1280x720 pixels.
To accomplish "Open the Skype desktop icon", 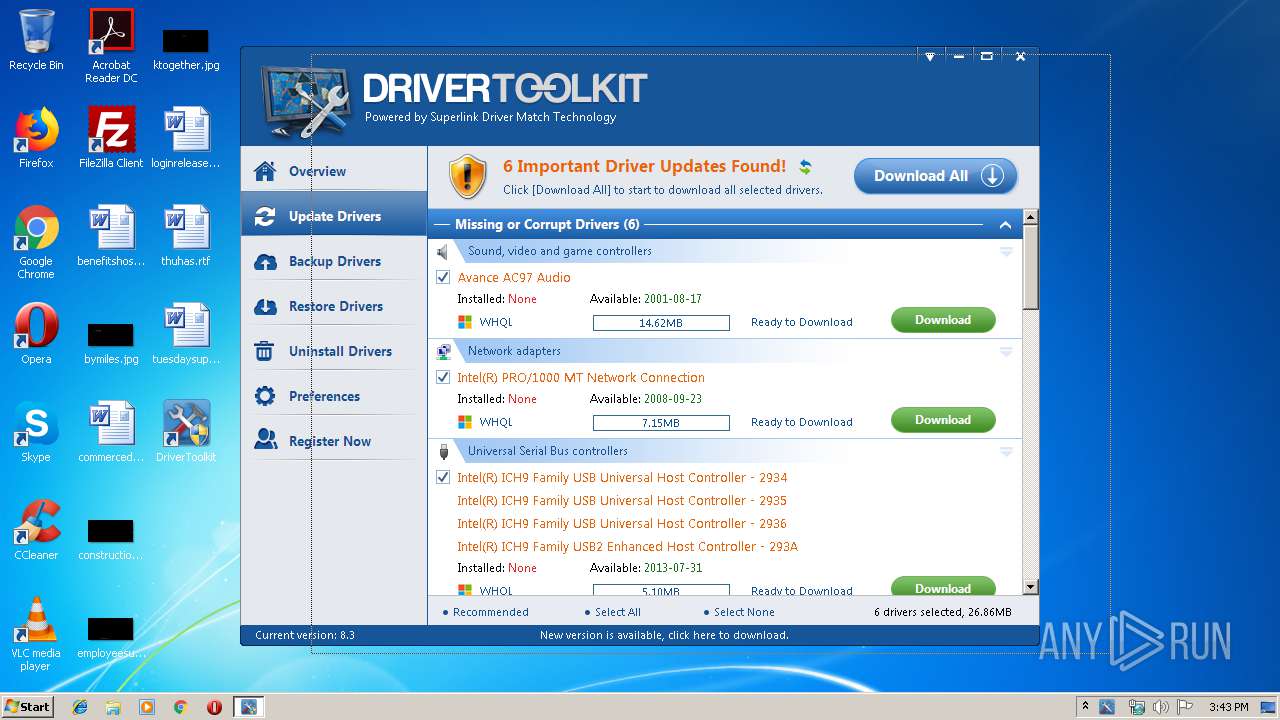I will (36, 432).
